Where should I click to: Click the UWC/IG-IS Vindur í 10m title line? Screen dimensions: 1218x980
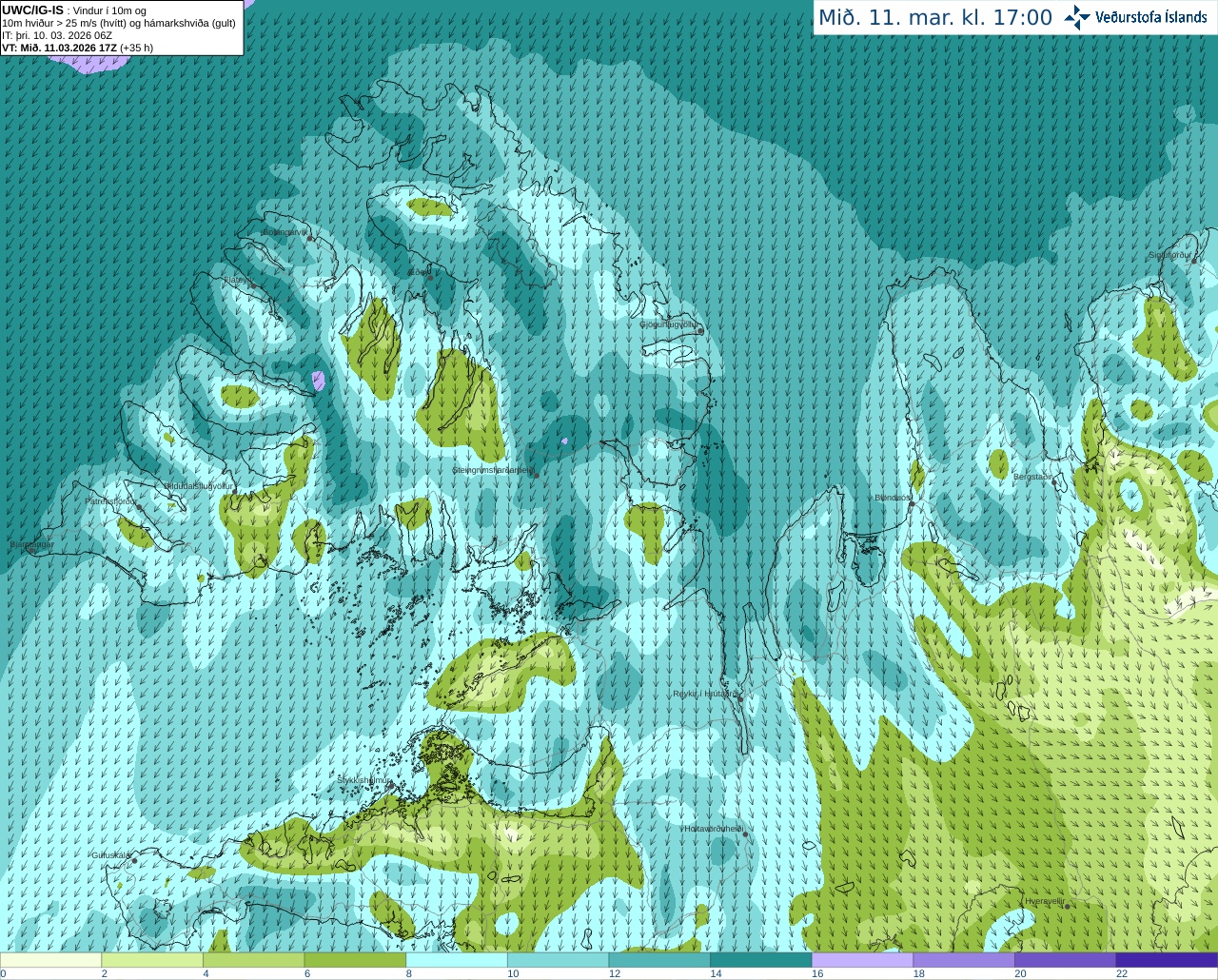[74, 10]
